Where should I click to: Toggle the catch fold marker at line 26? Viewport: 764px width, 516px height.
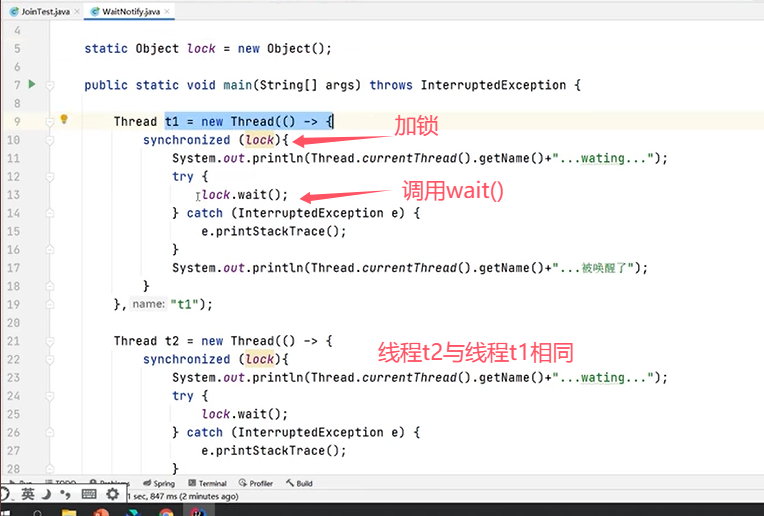tap(50, 432)
